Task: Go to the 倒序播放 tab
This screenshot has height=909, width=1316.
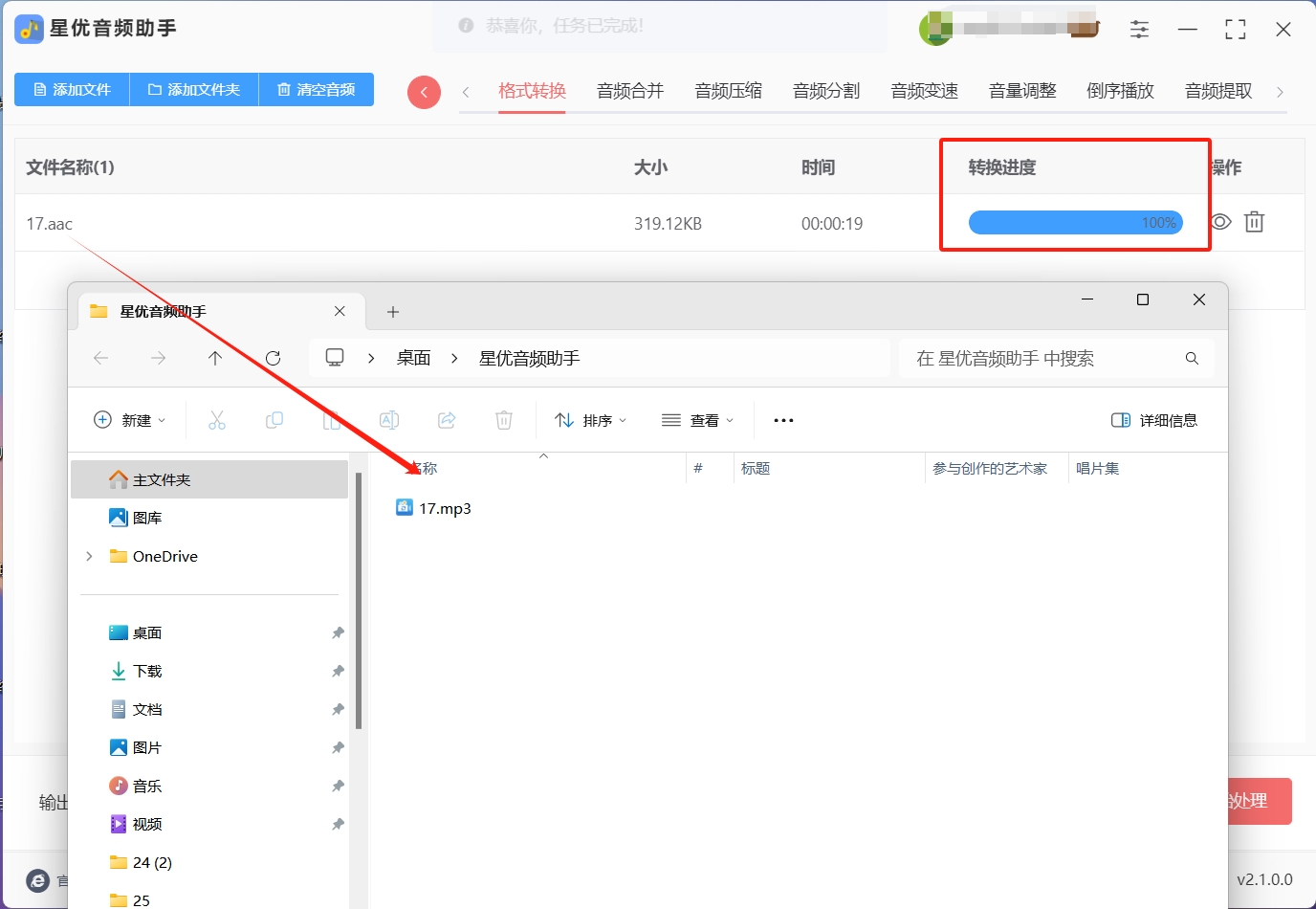Action: (1120, 91)
